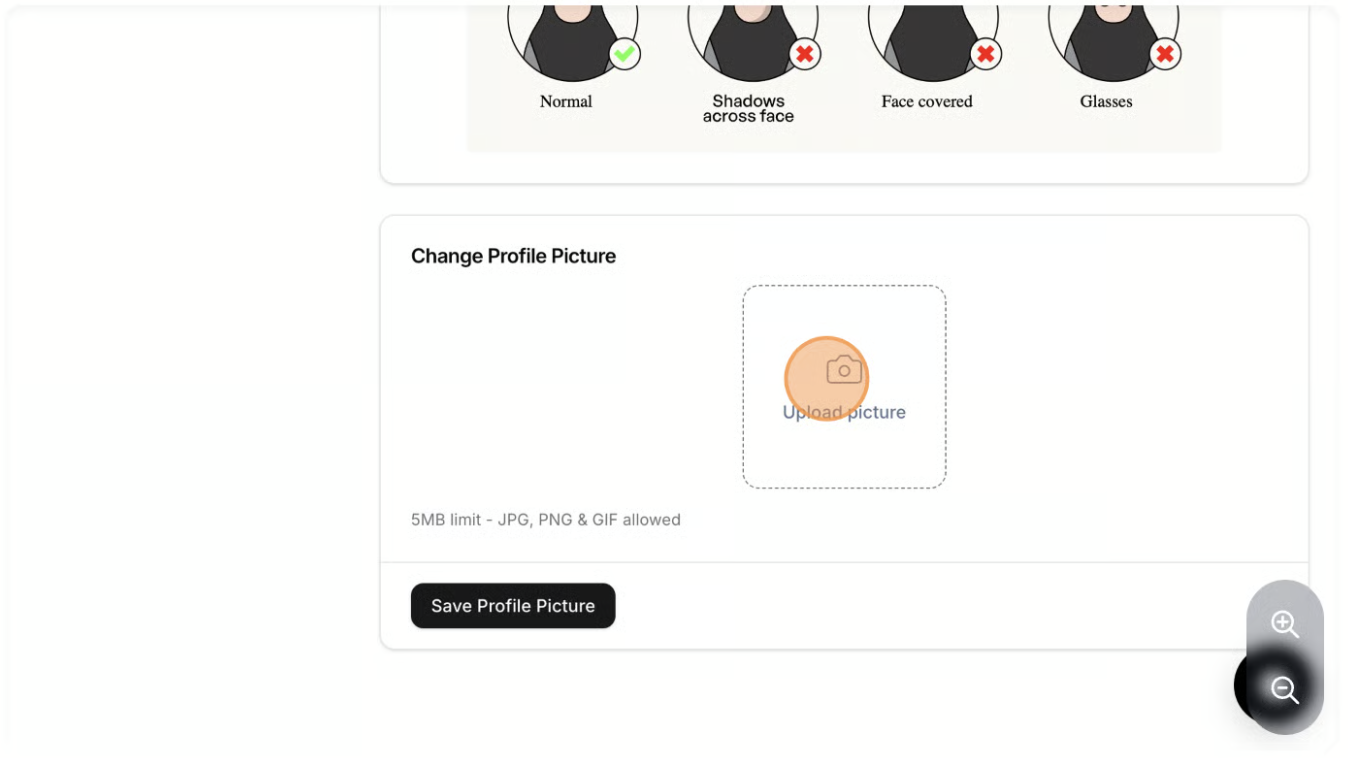Click the dashed border of the upload dropzone
1348x758 pixels.
point(743,440)
